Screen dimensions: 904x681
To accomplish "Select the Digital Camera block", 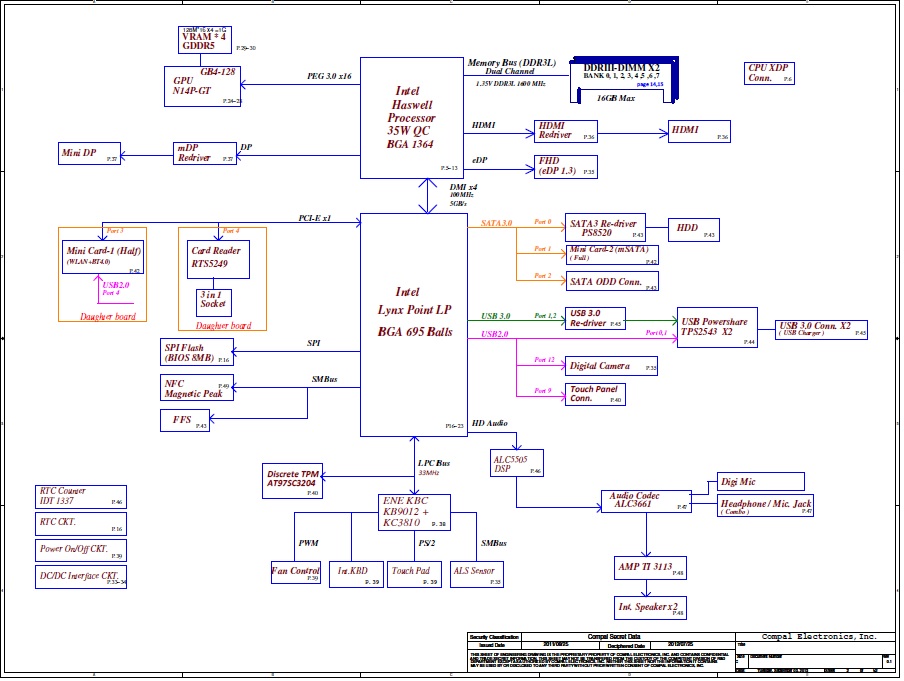I will tap(611, 367).
